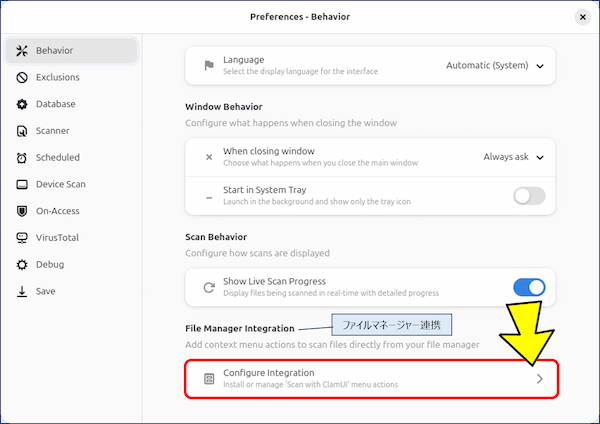Image resolution: width=600 pixels, height=424 pixels.
Task: Click the Device Scan drive icon
Action: [x=22, y=184]
